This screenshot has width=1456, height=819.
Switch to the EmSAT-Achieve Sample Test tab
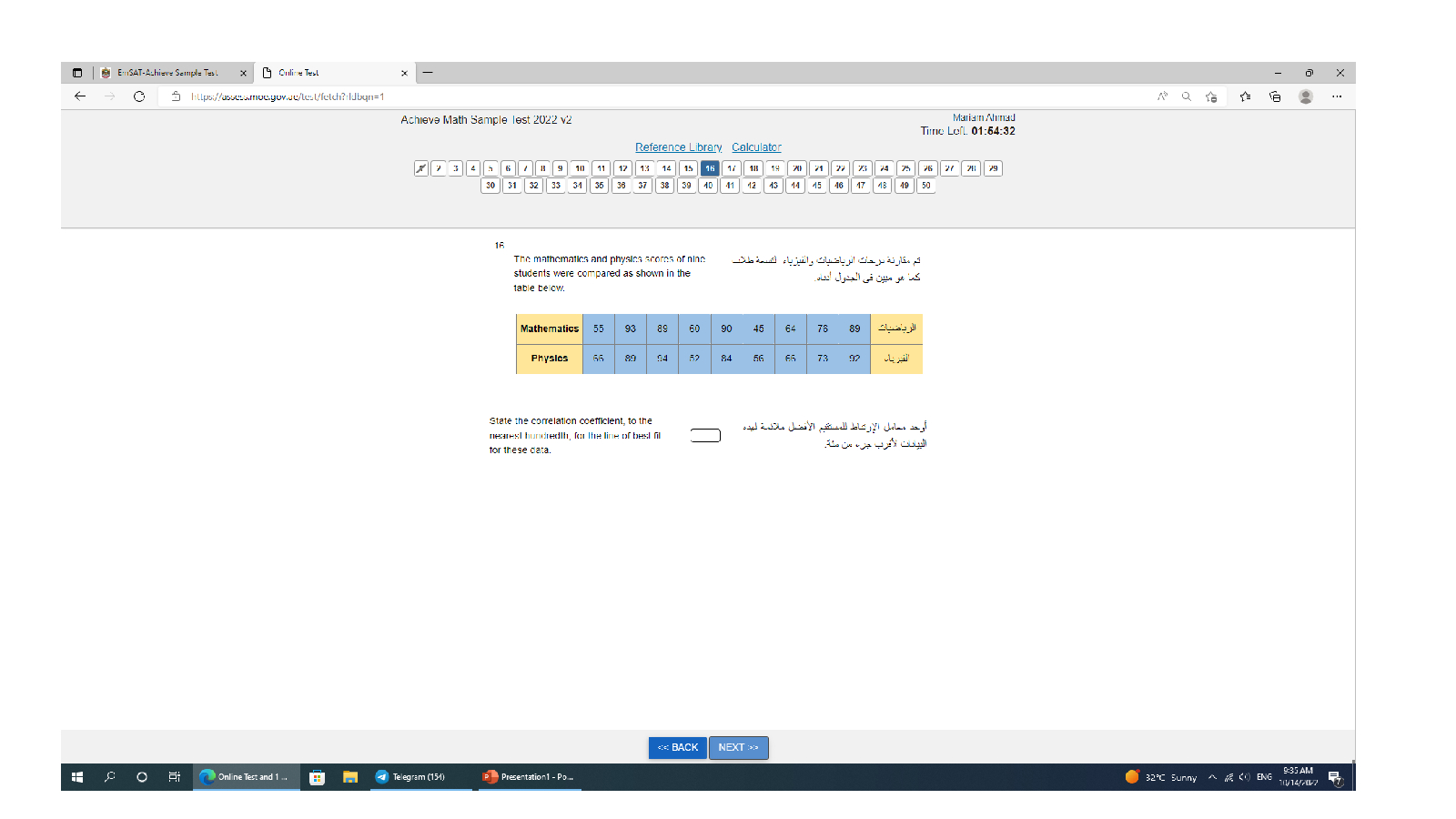point(168,73)
